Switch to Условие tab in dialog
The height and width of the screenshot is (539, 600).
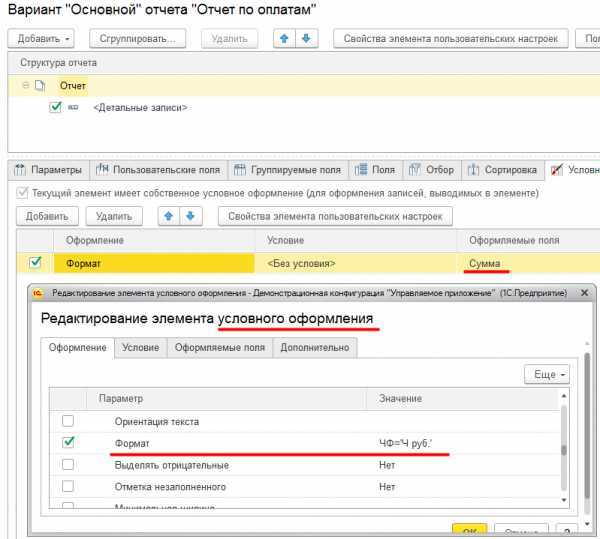tap(140, 348)
